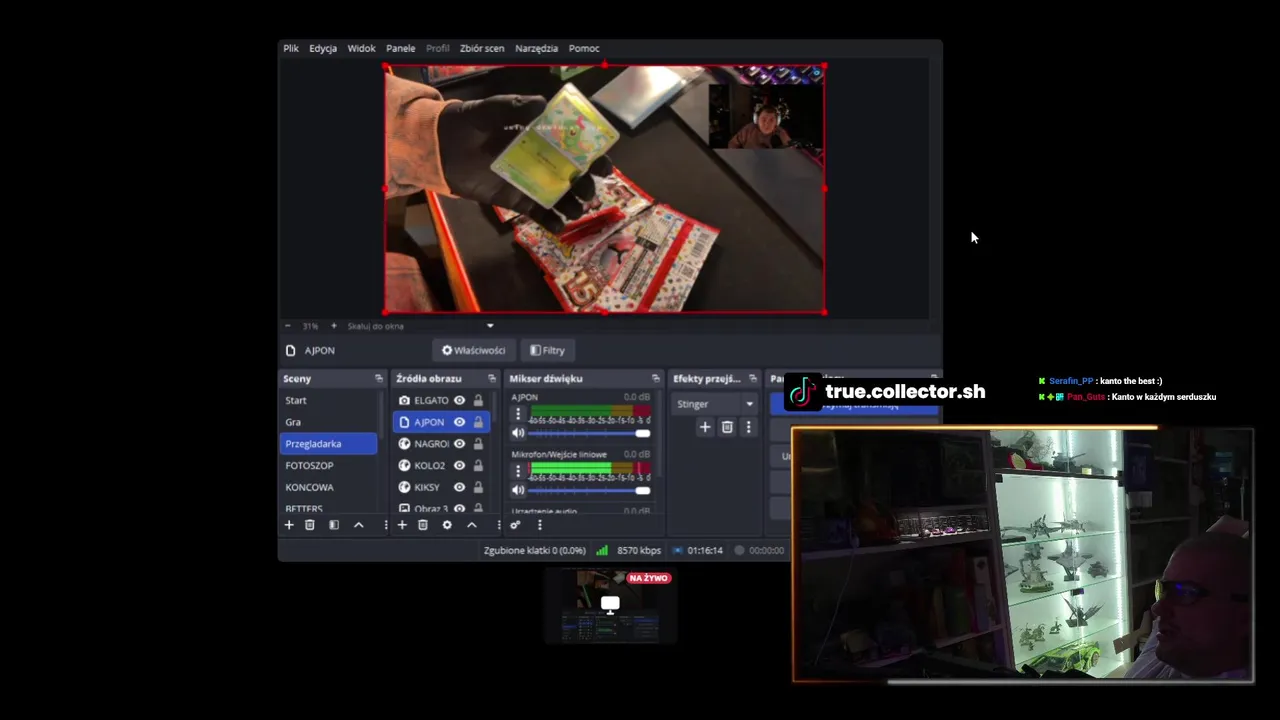
Task: Open the Panele menu
Action: click(x=400, y=48)
